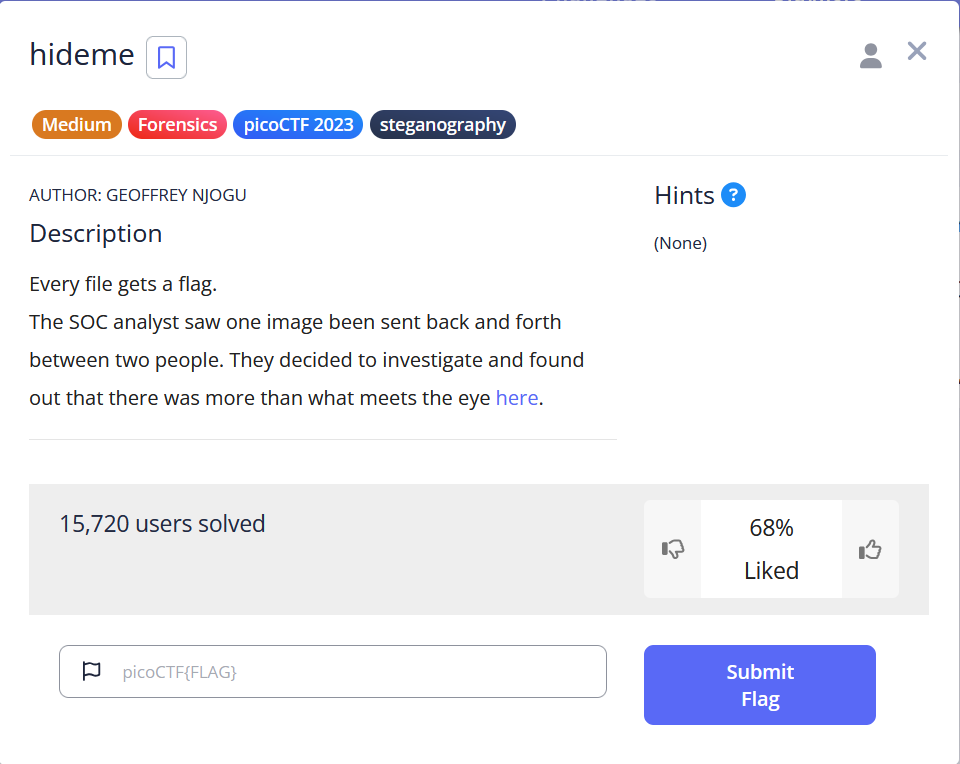Image resolution: width=960 pixels, height=764 pixels.
Task: Click the hideme challenge title
Action: pos(82,54)
